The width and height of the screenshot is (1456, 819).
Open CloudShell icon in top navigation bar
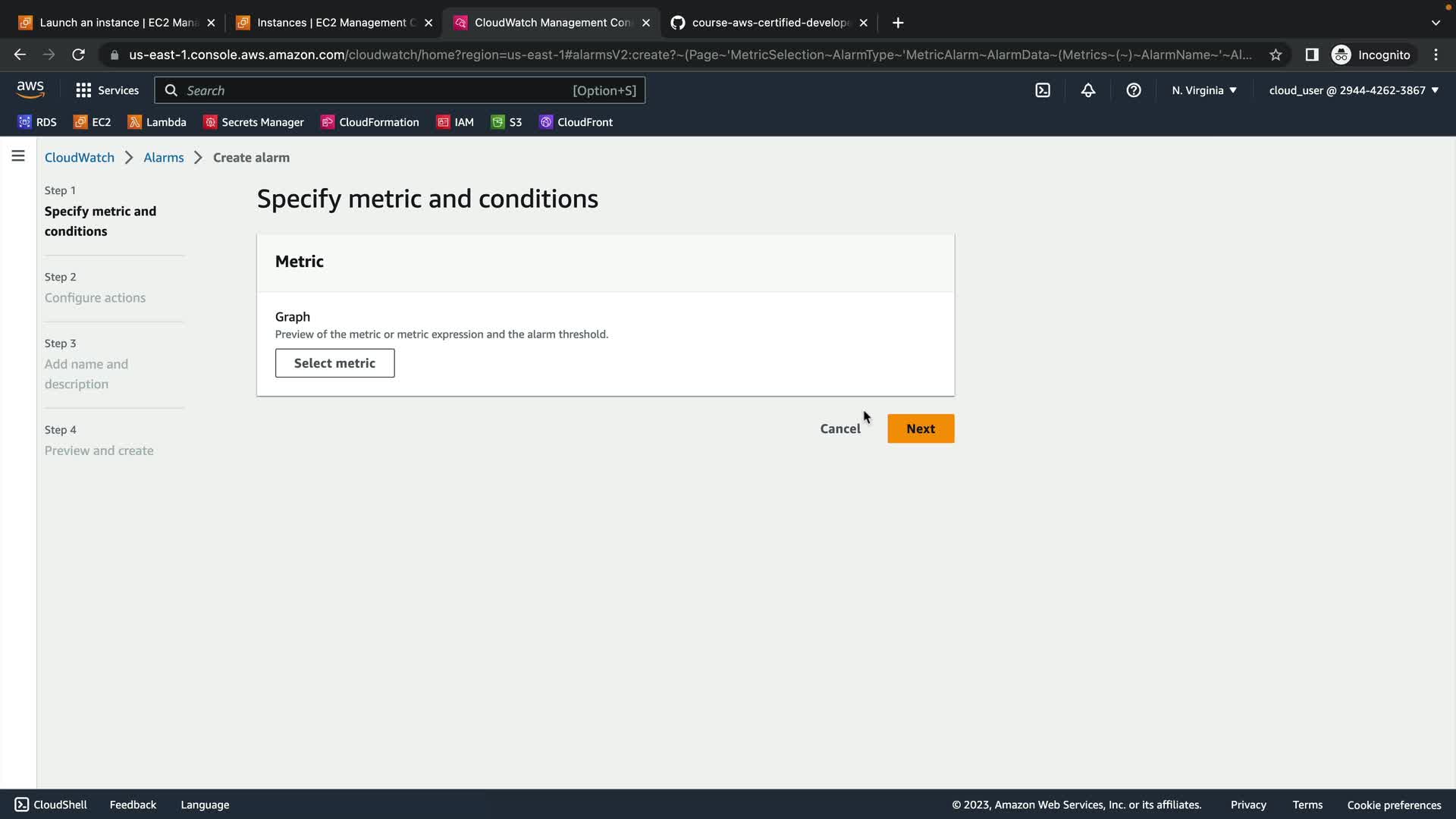(1043, 90)
